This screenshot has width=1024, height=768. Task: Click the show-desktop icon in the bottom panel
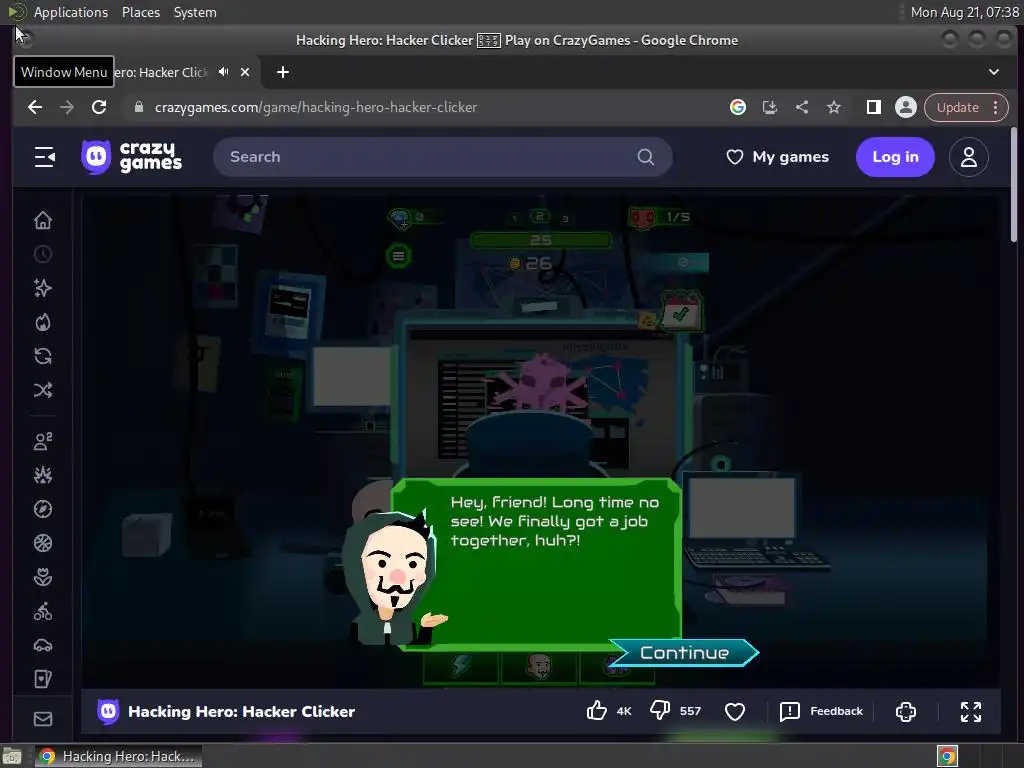pyautogui.click(x=12, y=757)
